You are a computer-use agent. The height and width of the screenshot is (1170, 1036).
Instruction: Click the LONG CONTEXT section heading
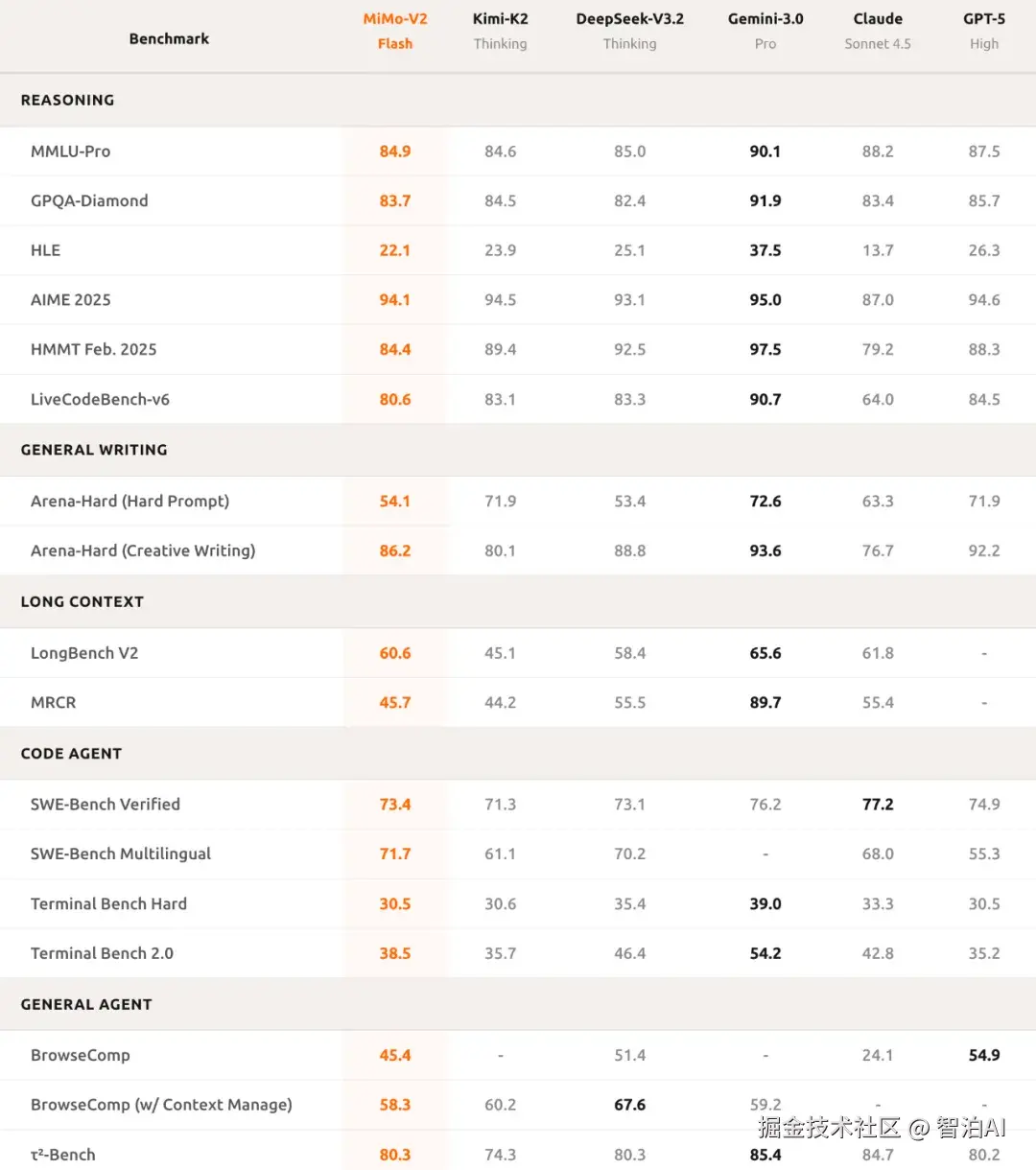(82, 601)
